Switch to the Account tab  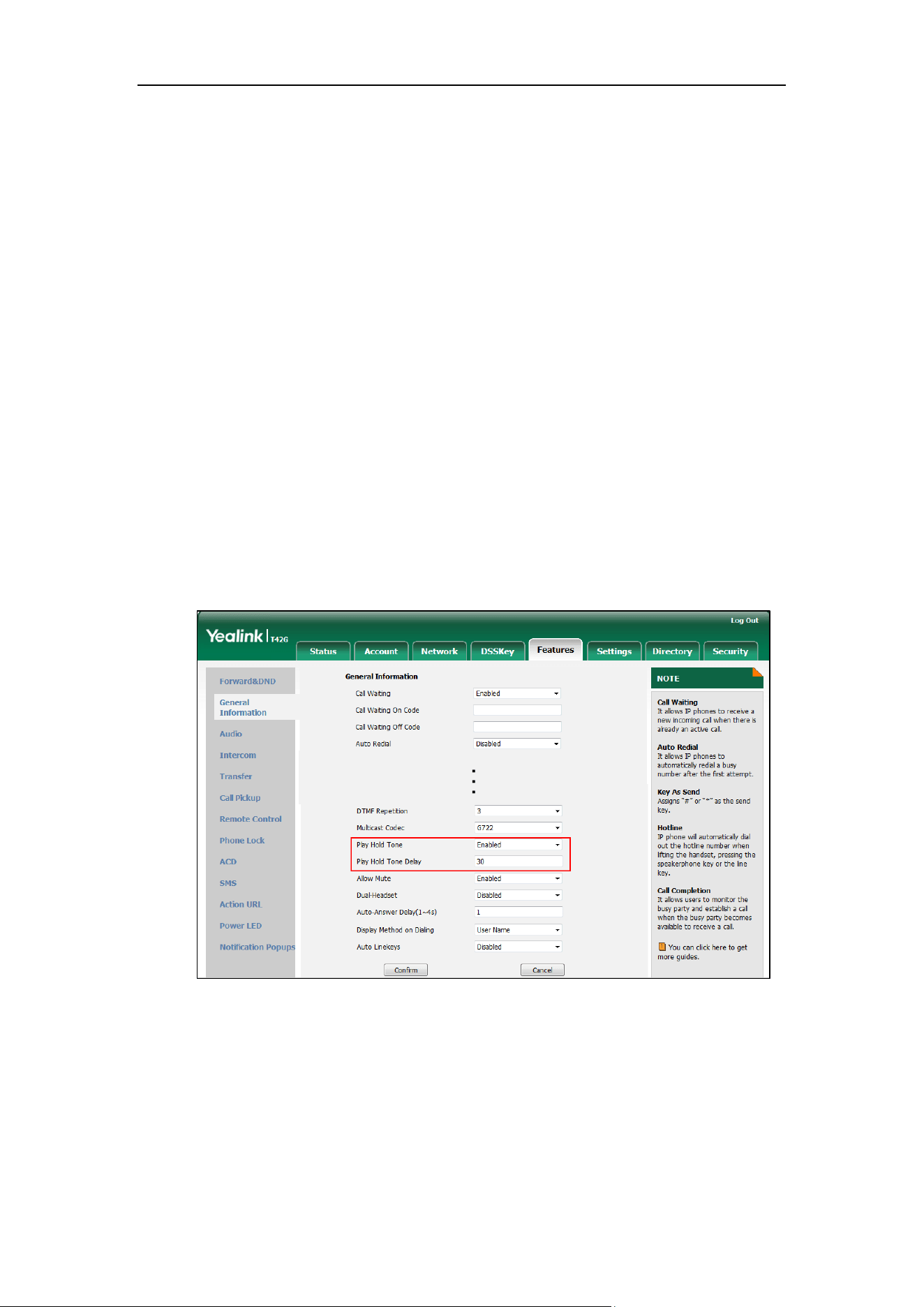[381, 651]
